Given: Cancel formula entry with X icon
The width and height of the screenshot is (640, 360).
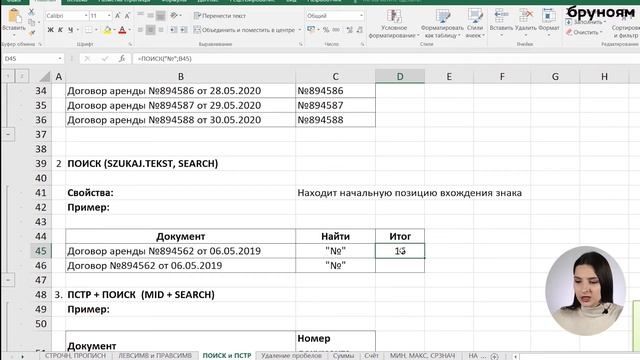Looking at the screenshot, I should 87,59.
